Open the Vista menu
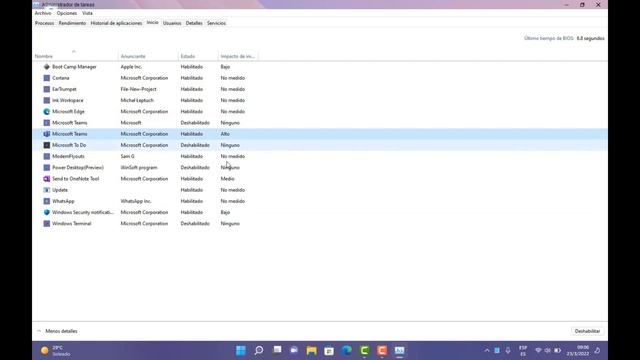 point(87,13)
